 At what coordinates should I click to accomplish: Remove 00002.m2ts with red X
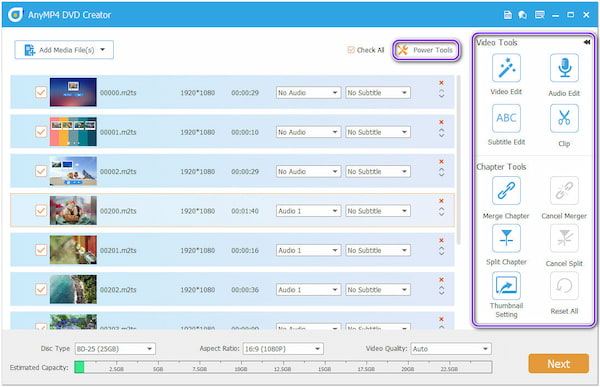(x=441, y=162)
